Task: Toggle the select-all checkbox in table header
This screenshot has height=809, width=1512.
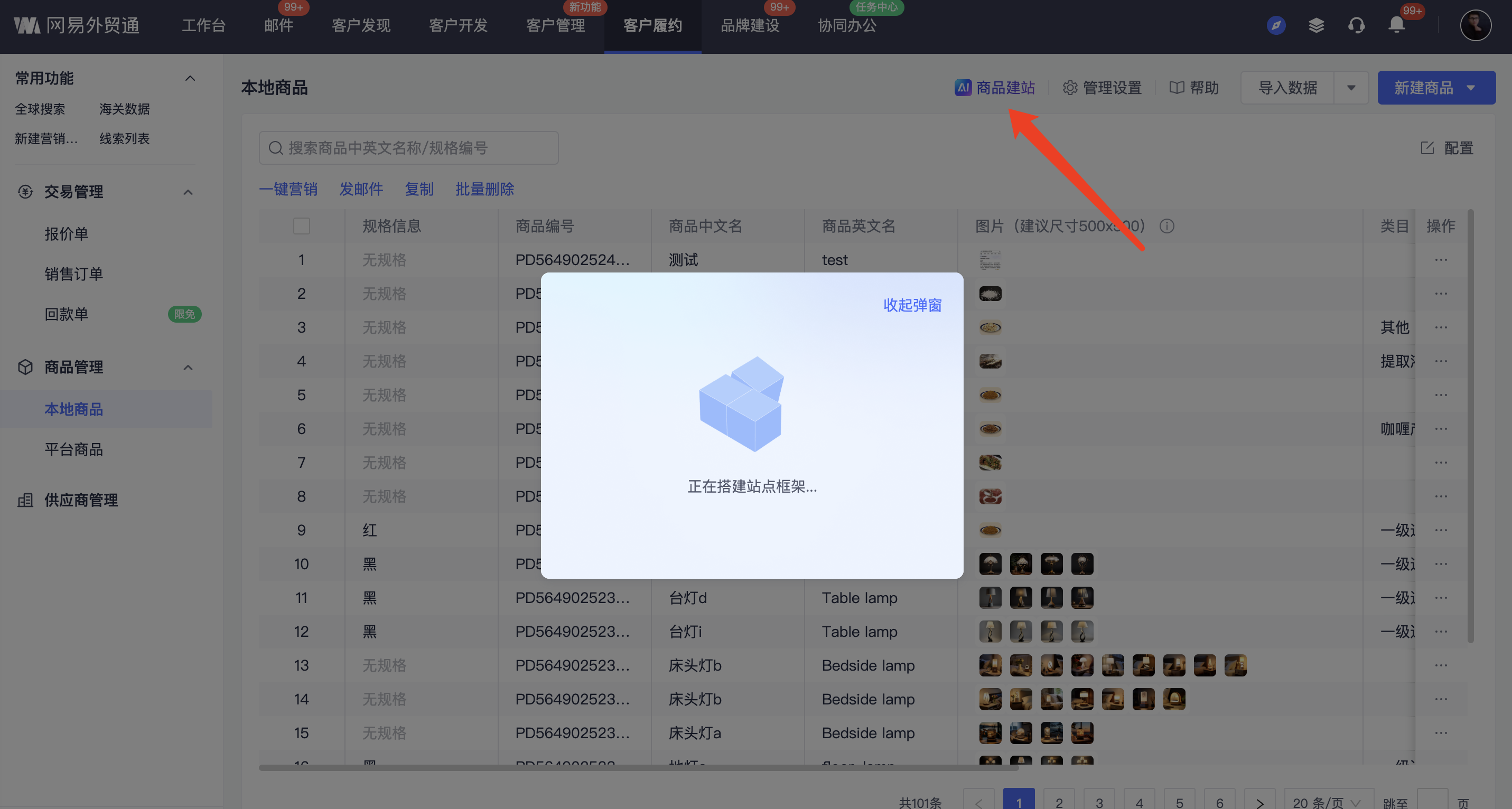Action: pos(301,226)
